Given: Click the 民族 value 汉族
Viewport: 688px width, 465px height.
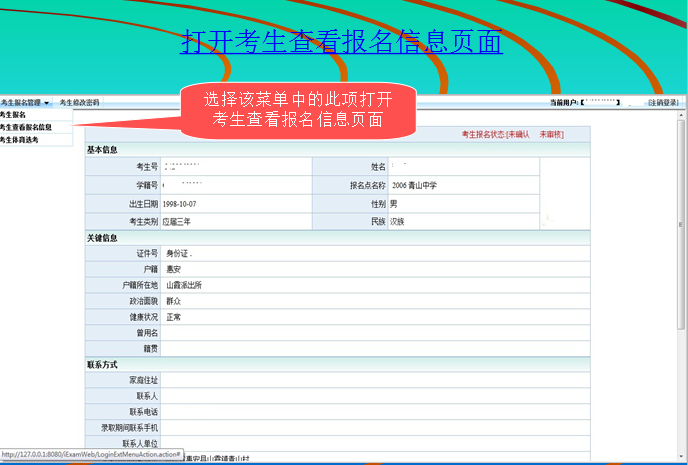Looking at the screenshot, I should click(398, 221).
